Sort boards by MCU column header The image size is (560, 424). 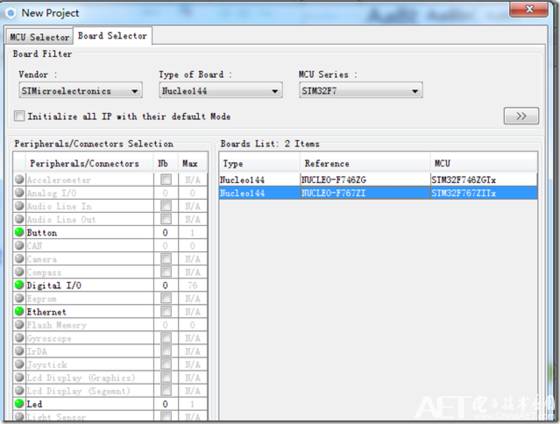click(484, 164)
